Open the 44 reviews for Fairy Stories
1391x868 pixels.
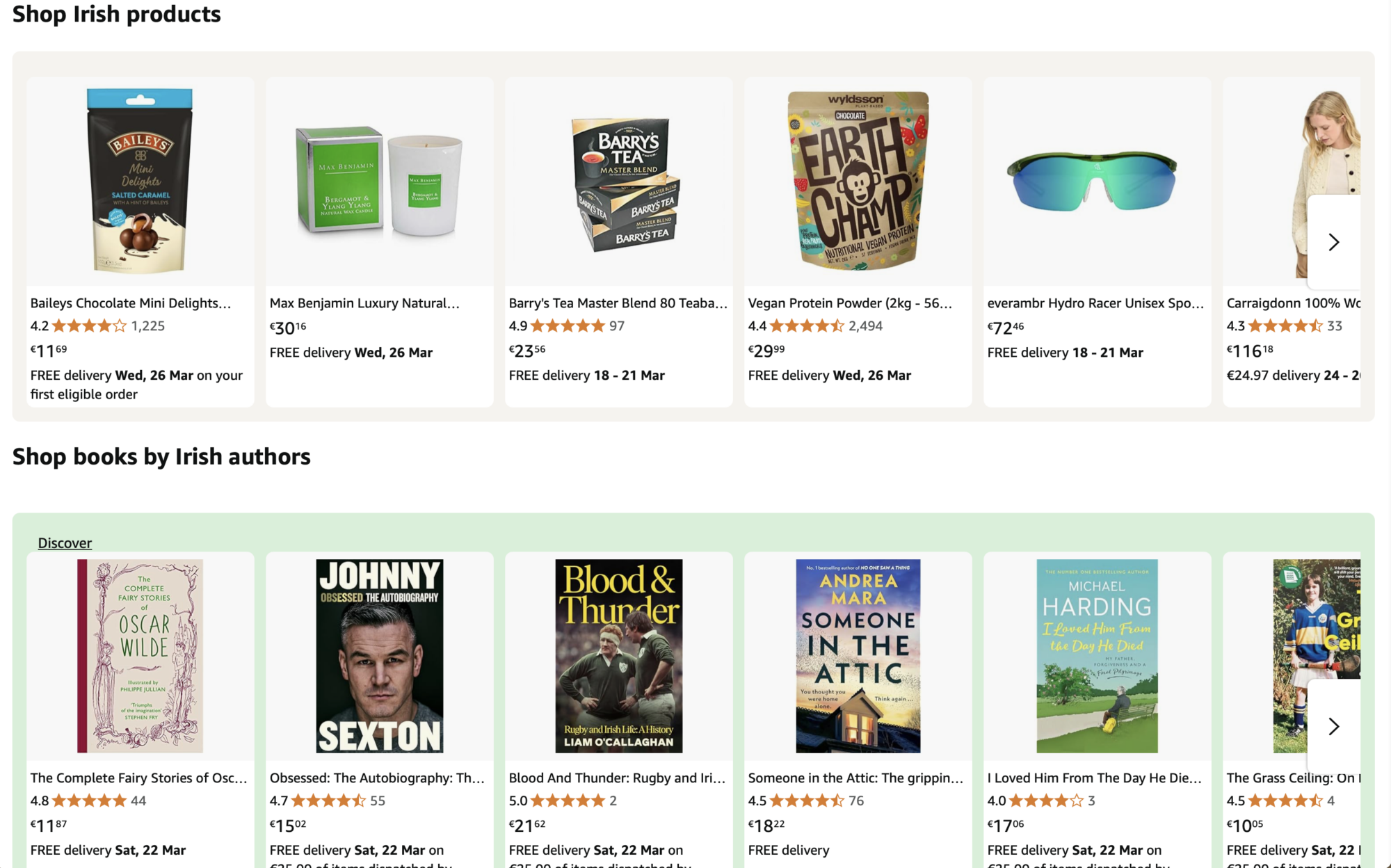[x=138, y=801]
